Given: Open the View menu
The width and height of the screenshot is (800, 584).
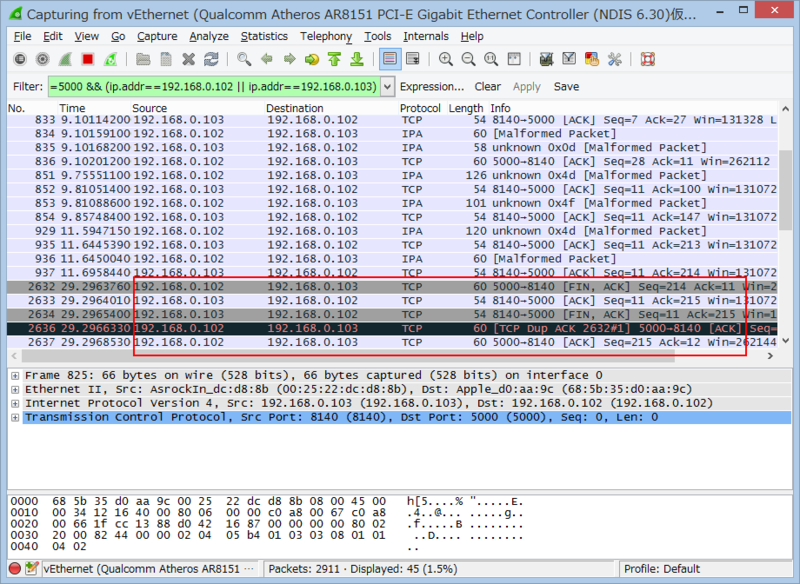Looking at the screenshot, I should click(x=86, y=36).
